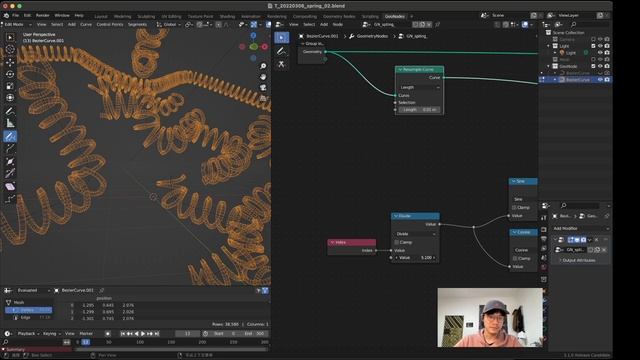Click the viewport zoom magnifier icon
Screen dimensions: 640x360
[263, 66]
